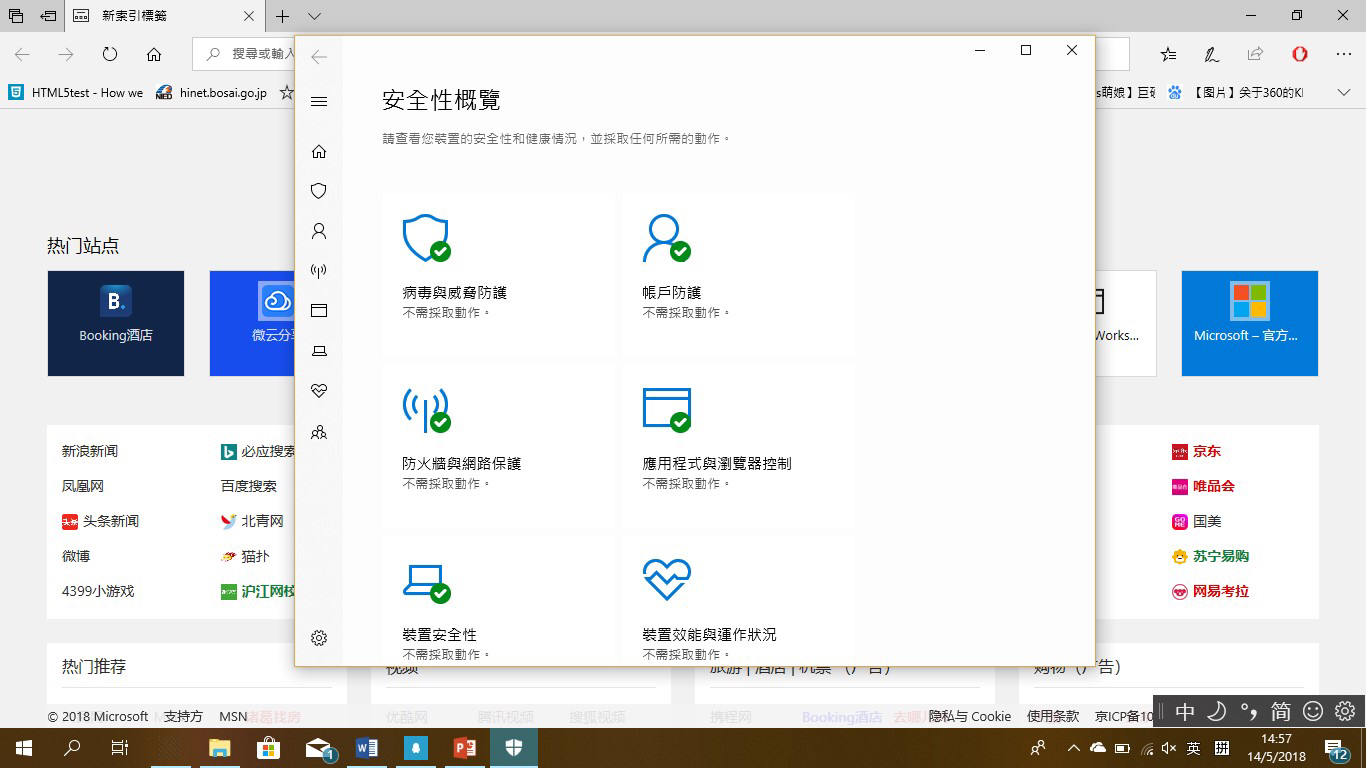
Task: Open the 應用程式與瀏覽器控制 tile
Action: tap(738, 446)
